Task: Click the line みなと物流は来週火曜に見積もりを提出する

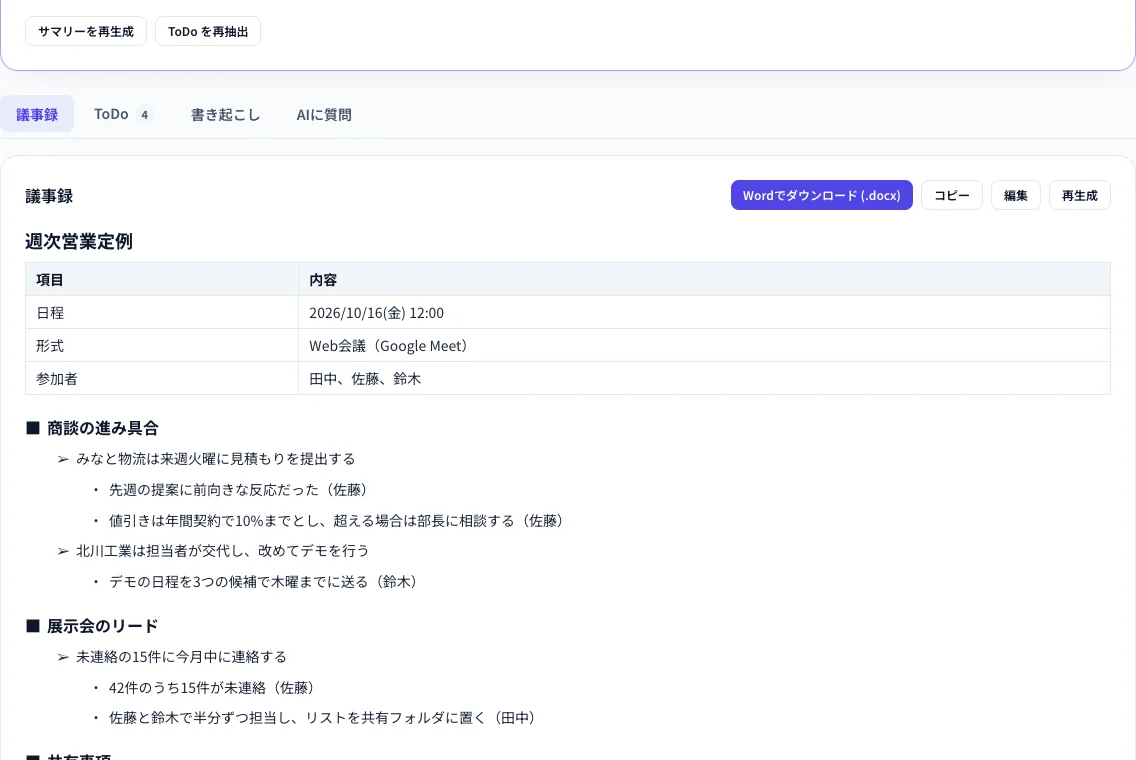Action: coord(215,459)
